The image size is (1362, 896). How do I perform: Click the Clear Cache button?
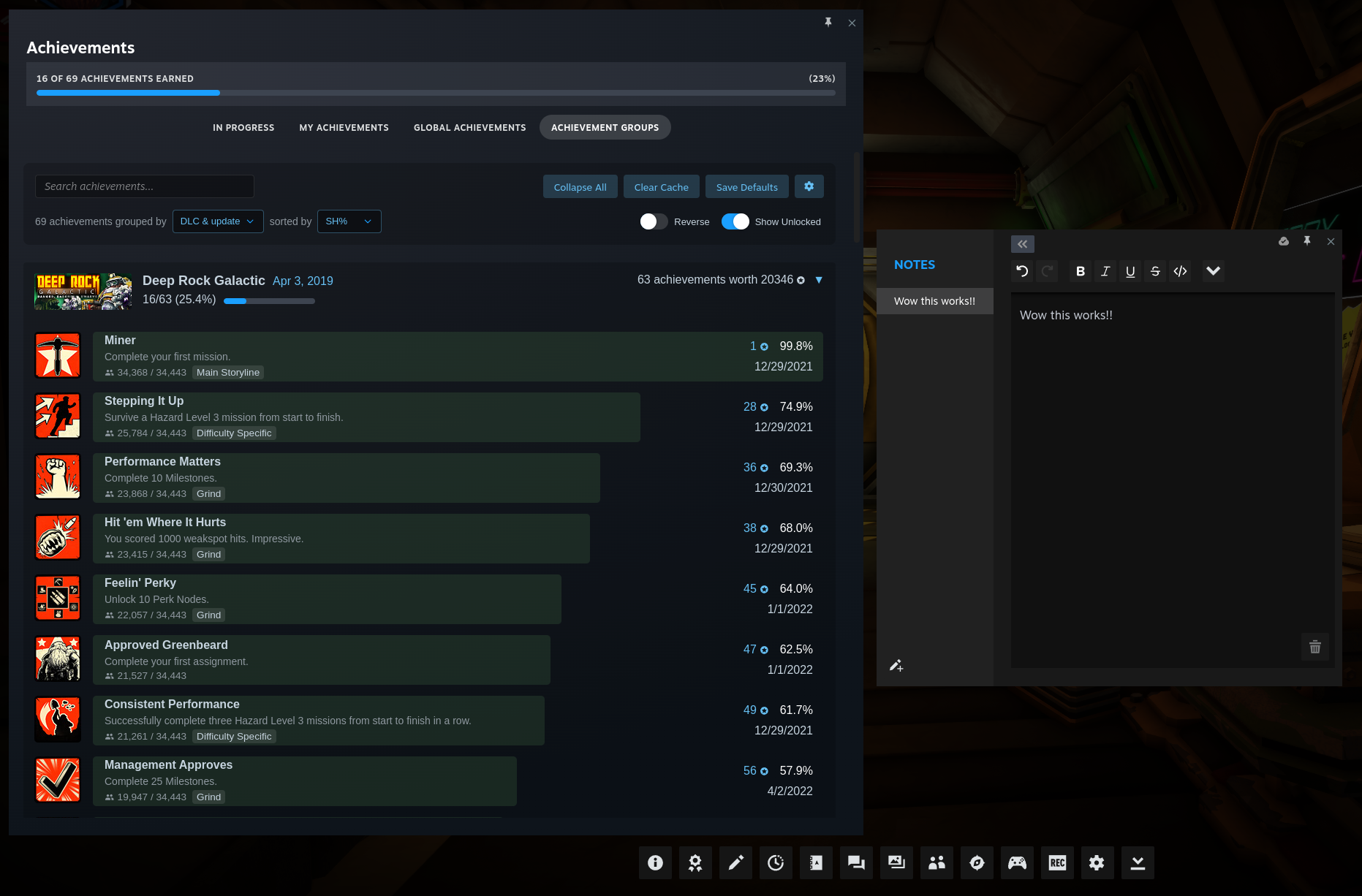[661, 186]
